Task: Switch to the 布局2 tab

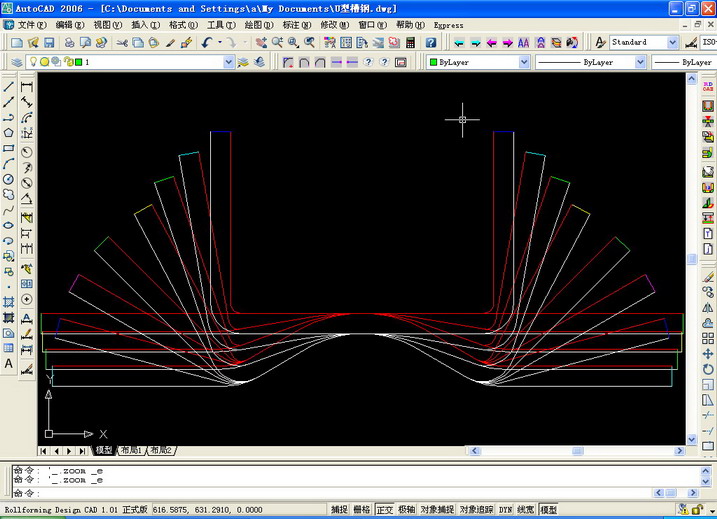Action: click(x=161, y=450)
